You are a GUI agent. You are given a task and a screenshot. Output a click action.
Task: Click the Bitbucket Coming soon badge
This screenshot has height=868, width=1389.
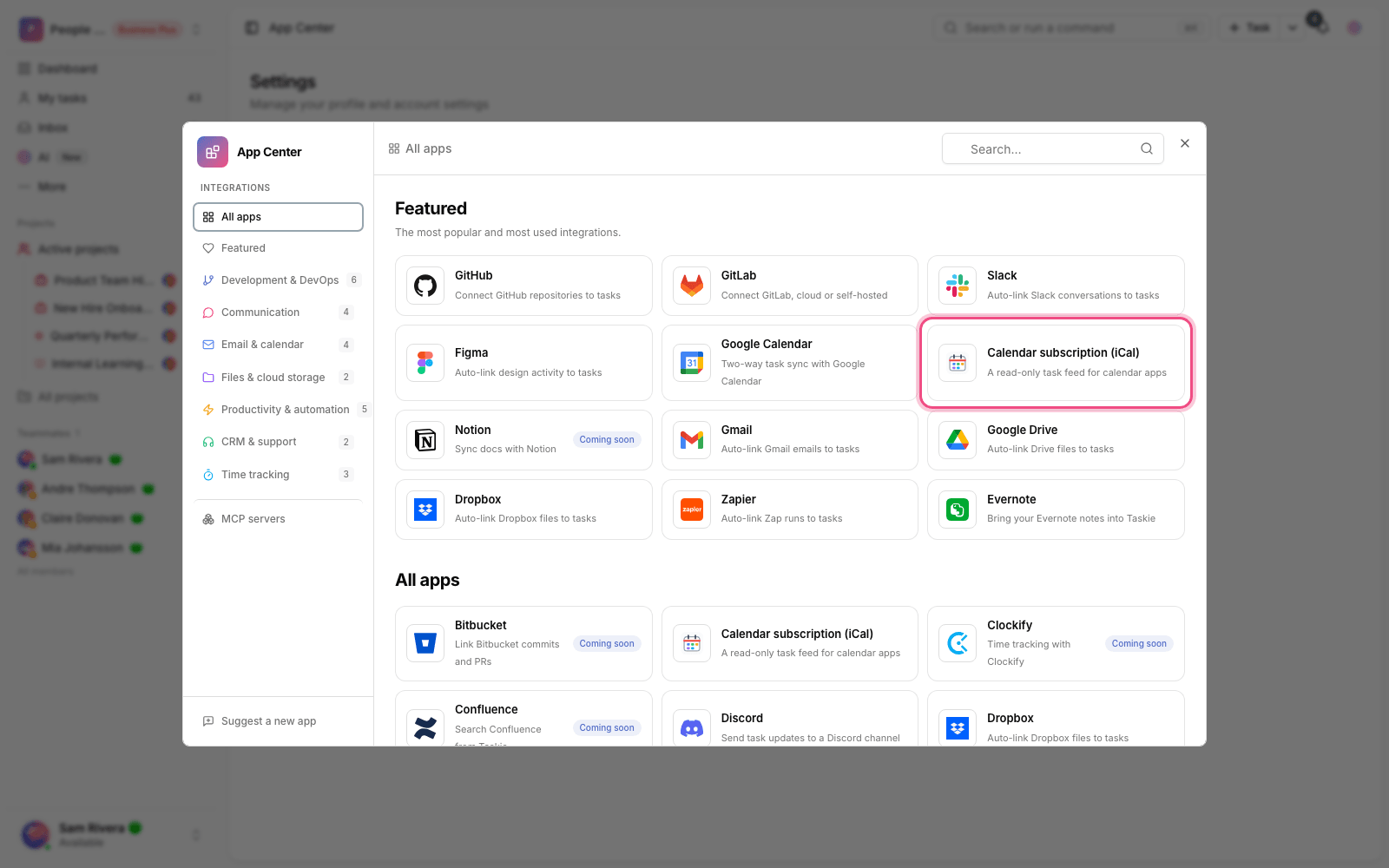607,644
